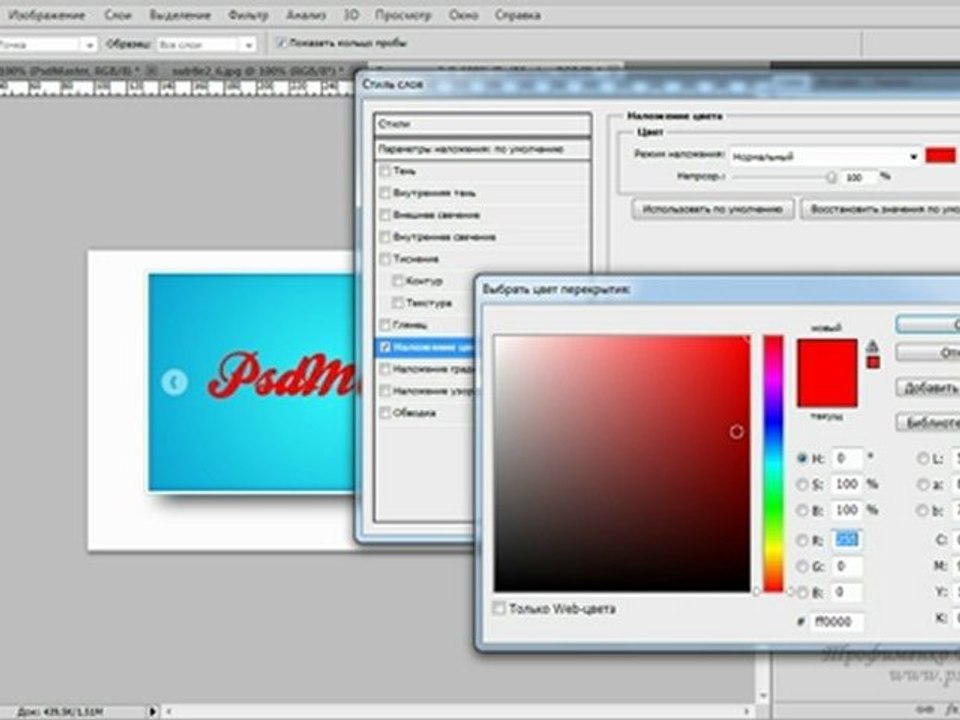
Task: Click the rainbow hue slider strip
Action: tap(773, 463)
